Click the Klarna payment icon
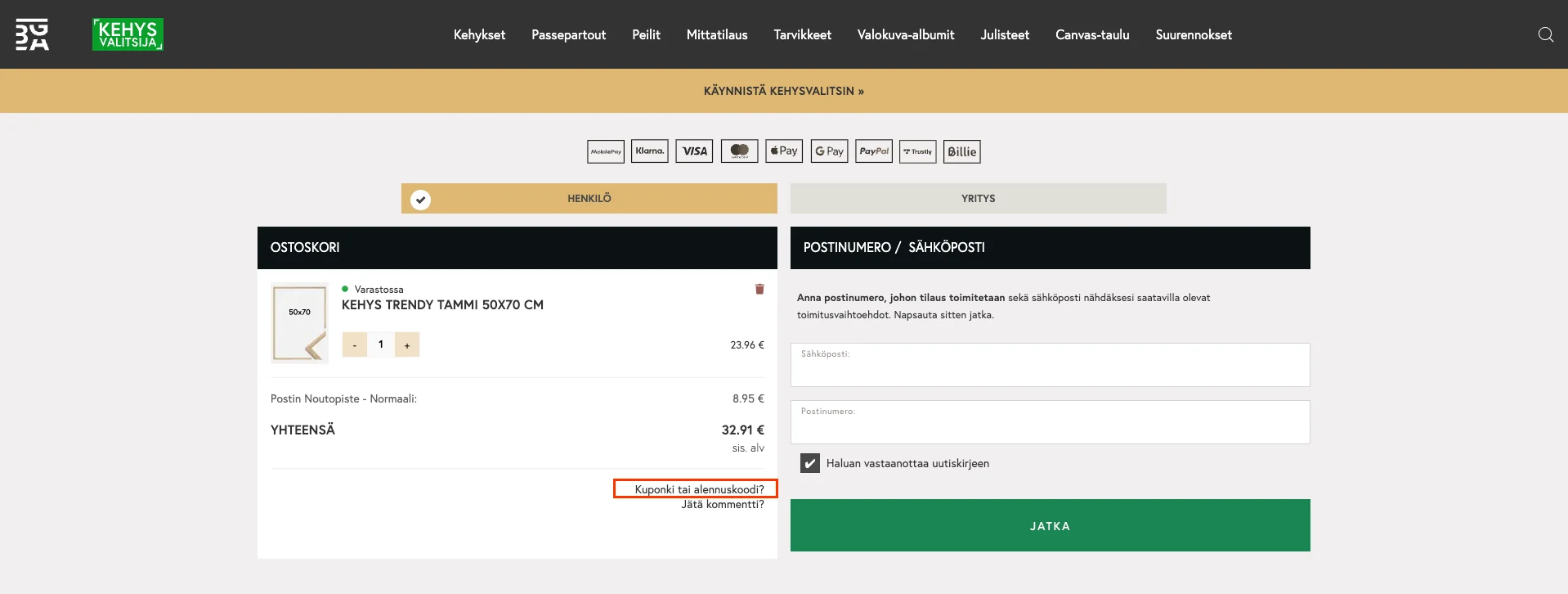 (650, 151)
